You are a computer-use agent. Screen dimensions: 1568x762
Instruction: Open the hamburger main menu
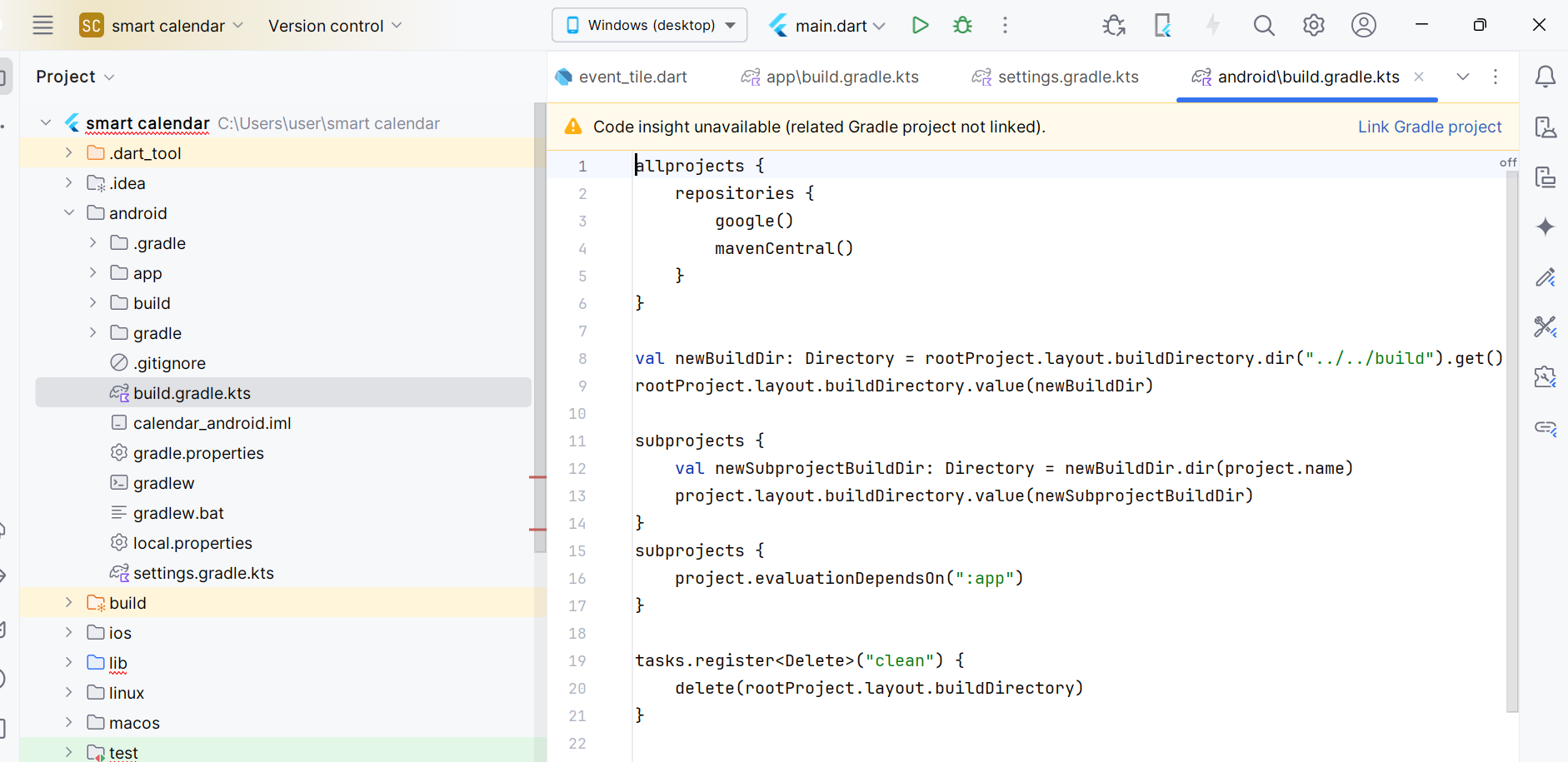42,26
